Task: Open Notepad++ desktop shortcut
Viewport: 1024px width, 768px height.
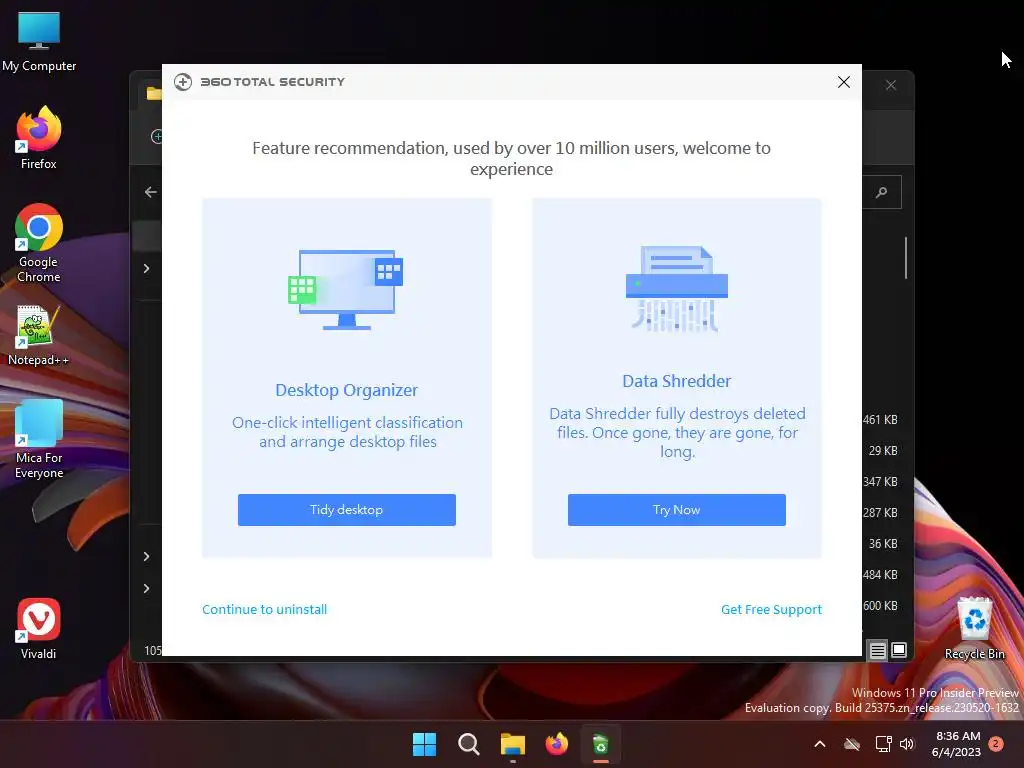Action: [x=39, y=335]
